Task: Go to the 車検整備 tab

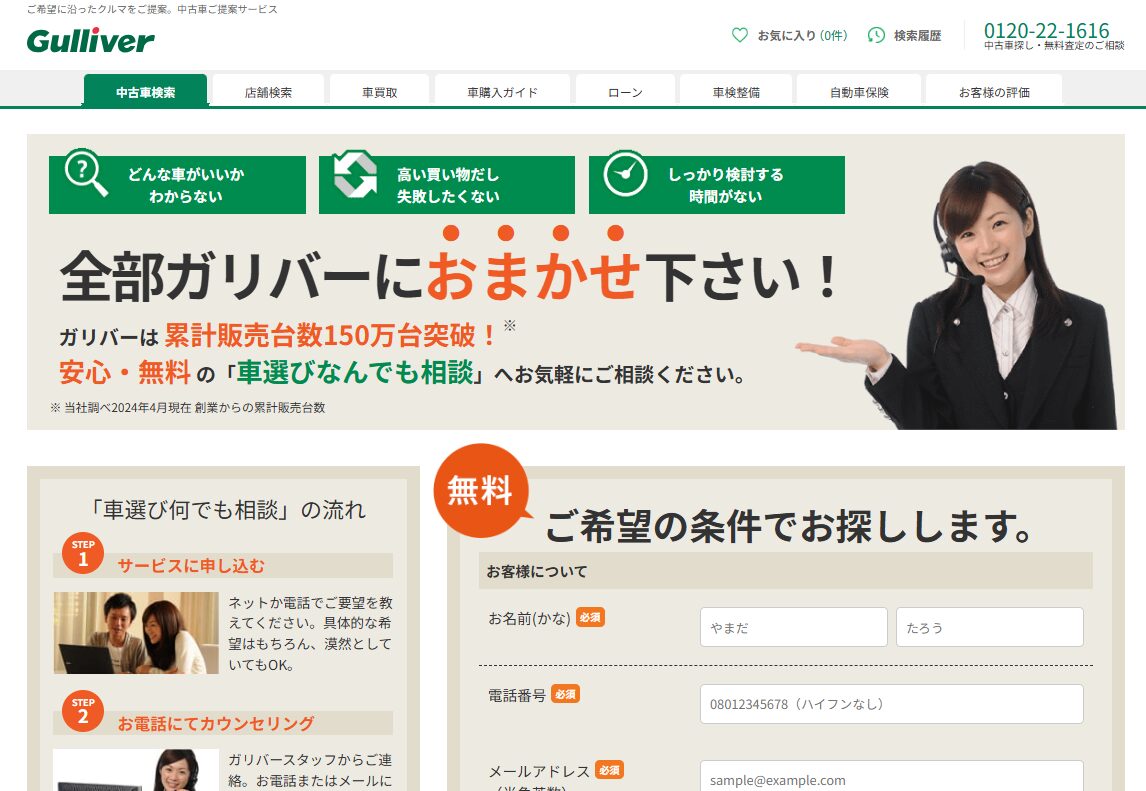Action: point(736,91)
